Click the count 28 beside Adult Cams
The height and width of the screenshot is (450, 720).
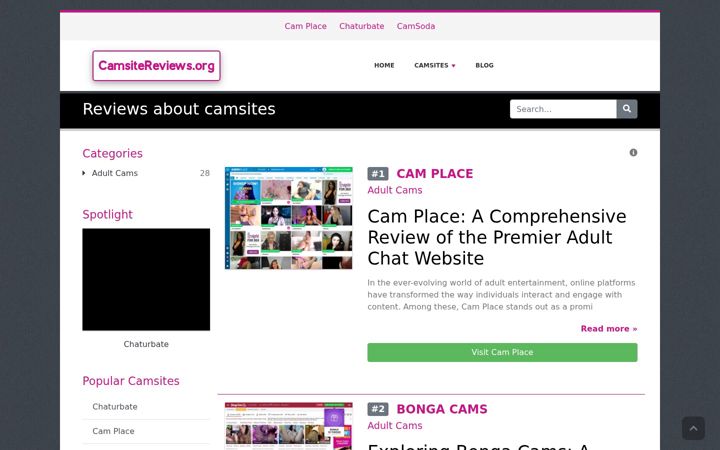click(205, 173)
